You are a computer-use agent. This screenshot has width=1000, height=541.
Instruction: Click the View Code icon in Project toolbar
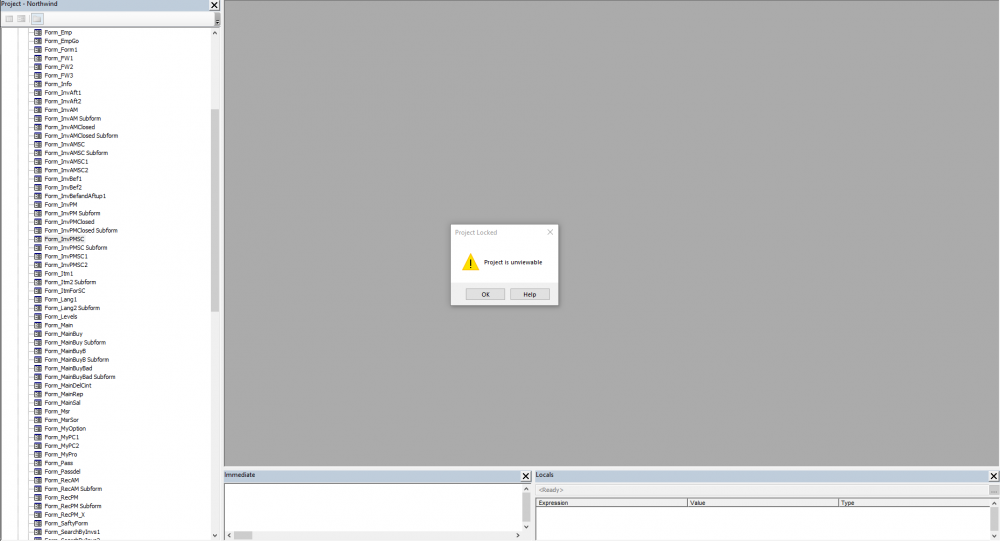pos(9,19)
